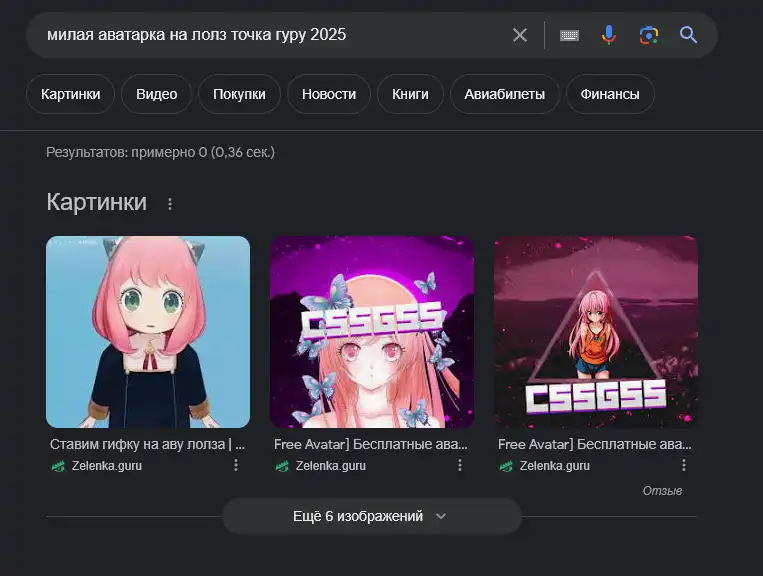Image resolution: width=763 pixels, height=576 pixels.
Task: Click Zelenka.guru source under middle Free Avatar
Action: 331,466
